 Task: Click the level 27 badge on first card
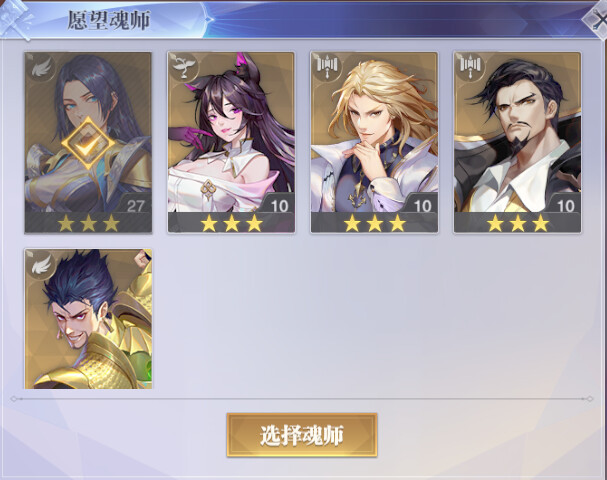coord(135,204)
